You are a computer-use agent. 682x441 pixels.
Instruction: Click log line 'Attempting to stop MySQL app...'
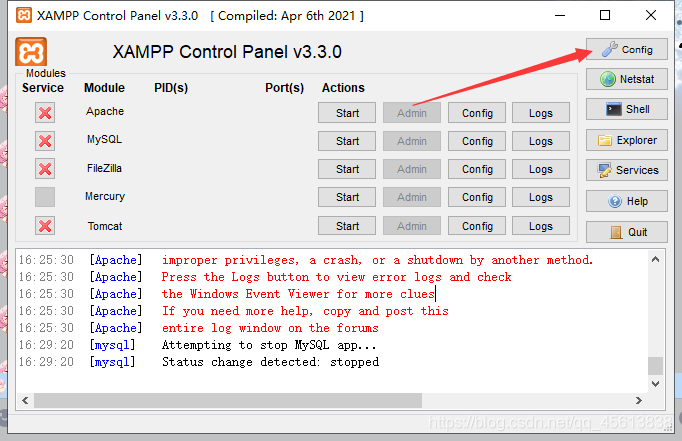pos(269,345)
